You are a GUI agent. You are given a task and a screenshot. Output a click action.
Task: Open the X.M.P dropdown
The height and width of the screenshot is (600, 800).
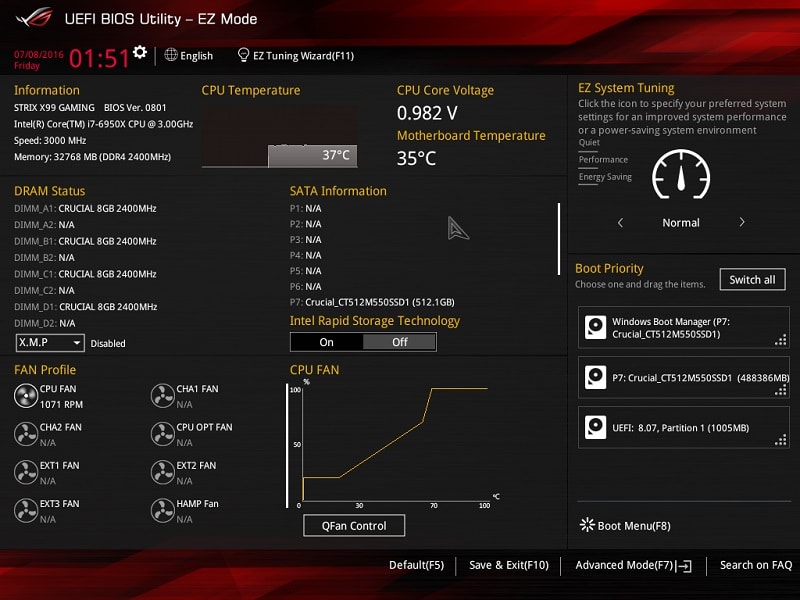(x=50, y=343)
